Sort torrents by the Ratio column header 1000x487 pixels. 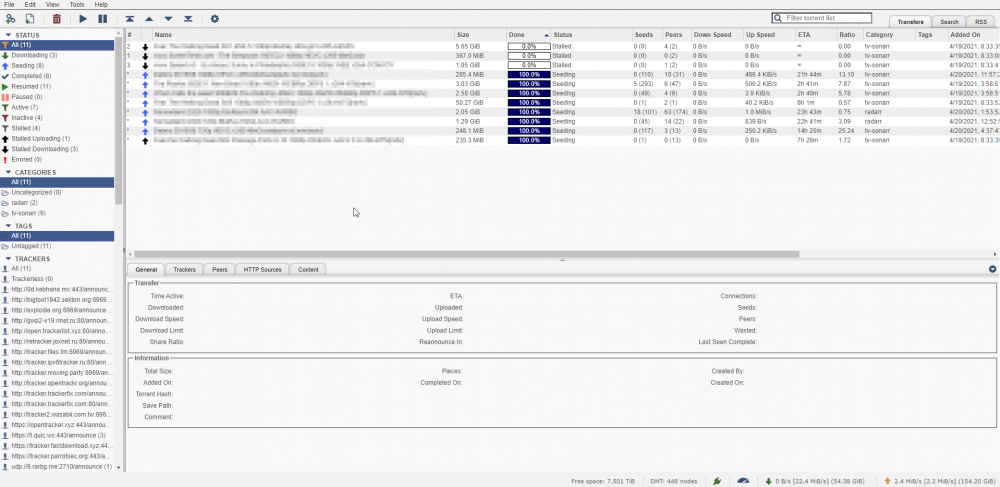(x=849, y=34)
